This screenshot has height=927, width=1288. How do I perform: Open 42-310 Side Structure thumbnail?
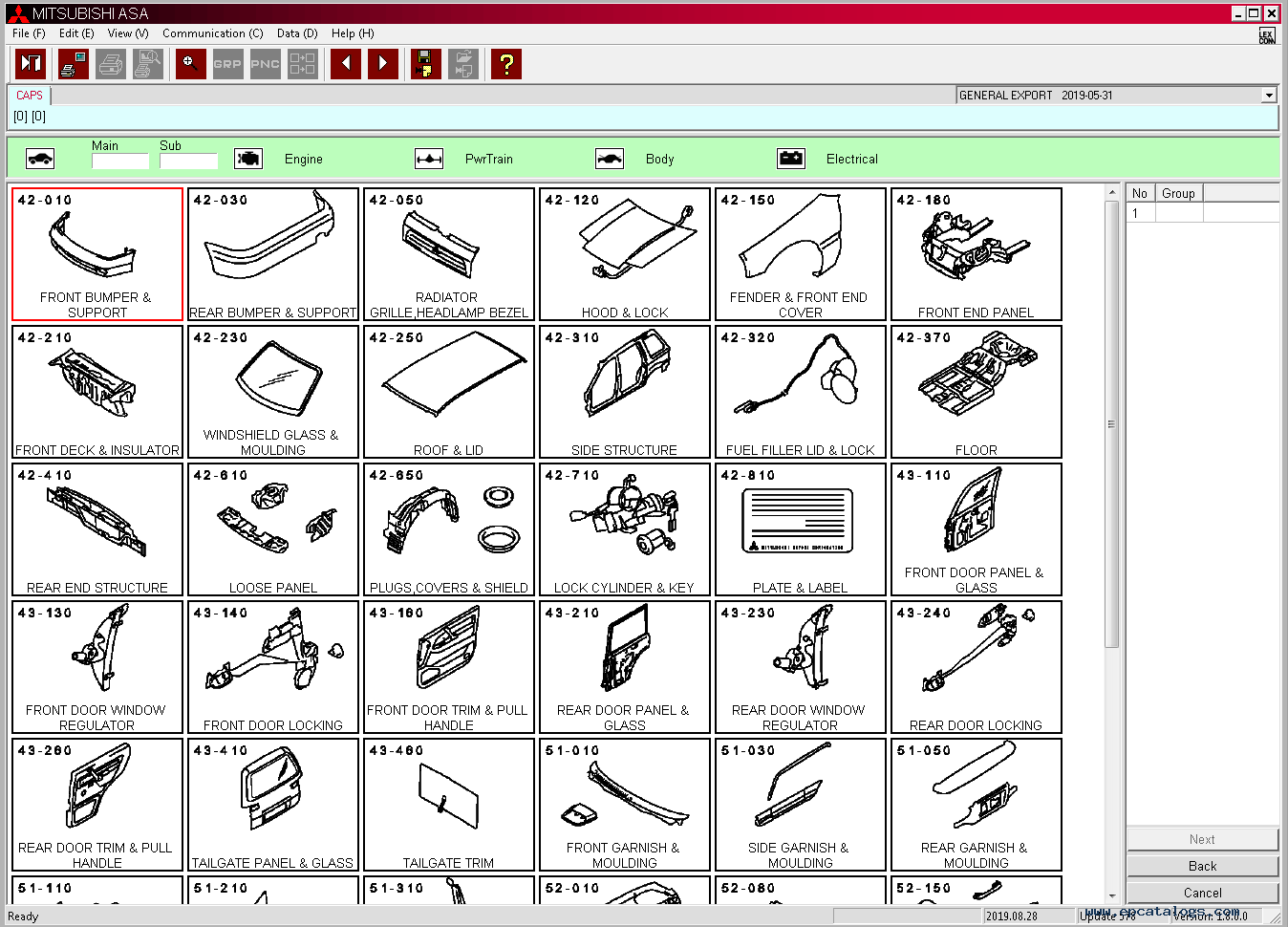coord(625,392)
